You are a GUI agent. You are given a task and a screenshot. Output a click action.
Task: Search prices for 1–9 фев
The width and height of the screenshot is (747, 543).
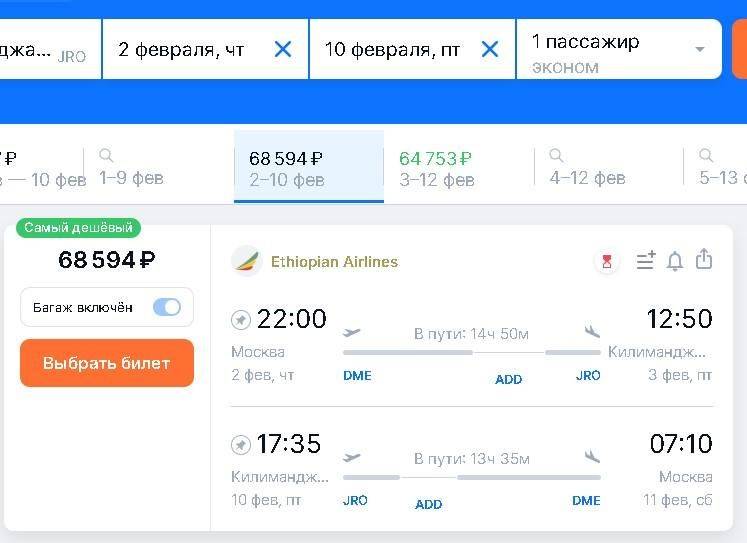coord(131,168)
